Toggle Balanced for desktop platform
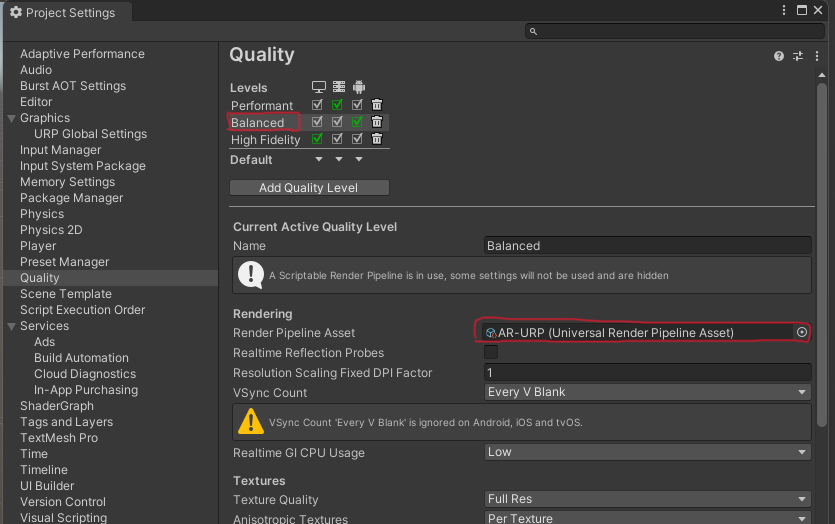 coord(317,121)
